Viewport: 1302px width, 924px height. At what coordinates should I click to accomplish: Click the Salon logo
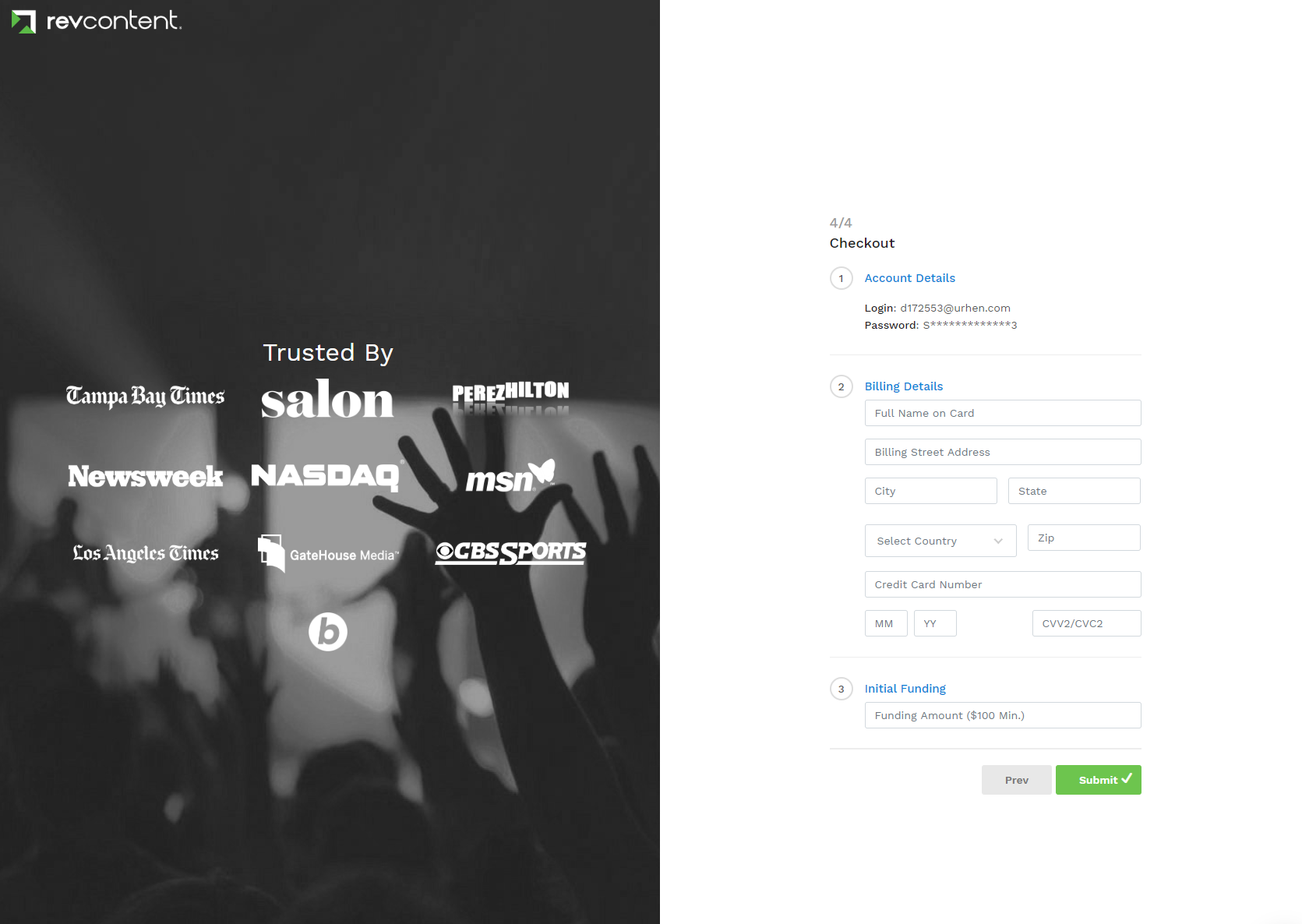point(327,399)
